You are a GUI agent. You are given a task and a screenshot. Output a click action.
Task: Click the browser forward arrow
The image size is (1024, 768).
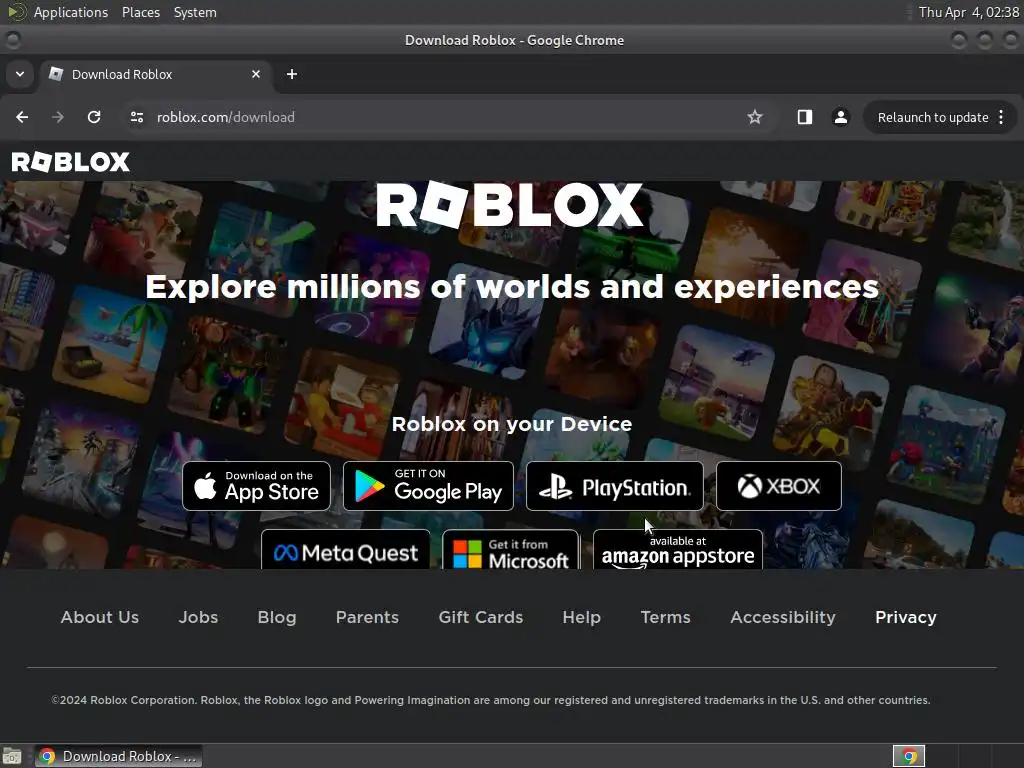pos(58,117)
